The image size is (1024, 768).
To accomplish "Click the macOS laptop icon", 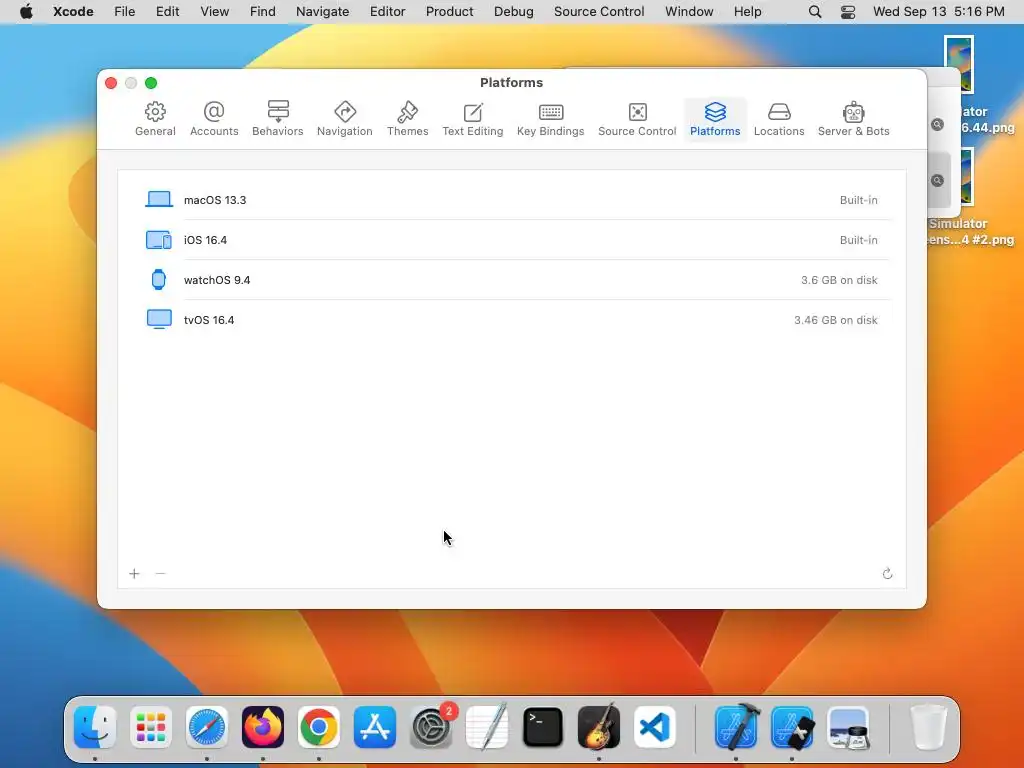I will click(x=159, y=199).
